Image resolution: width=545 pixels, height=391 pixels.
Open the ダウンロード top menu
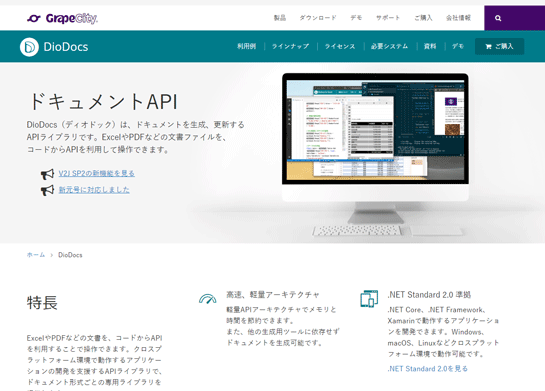[318, 18]
